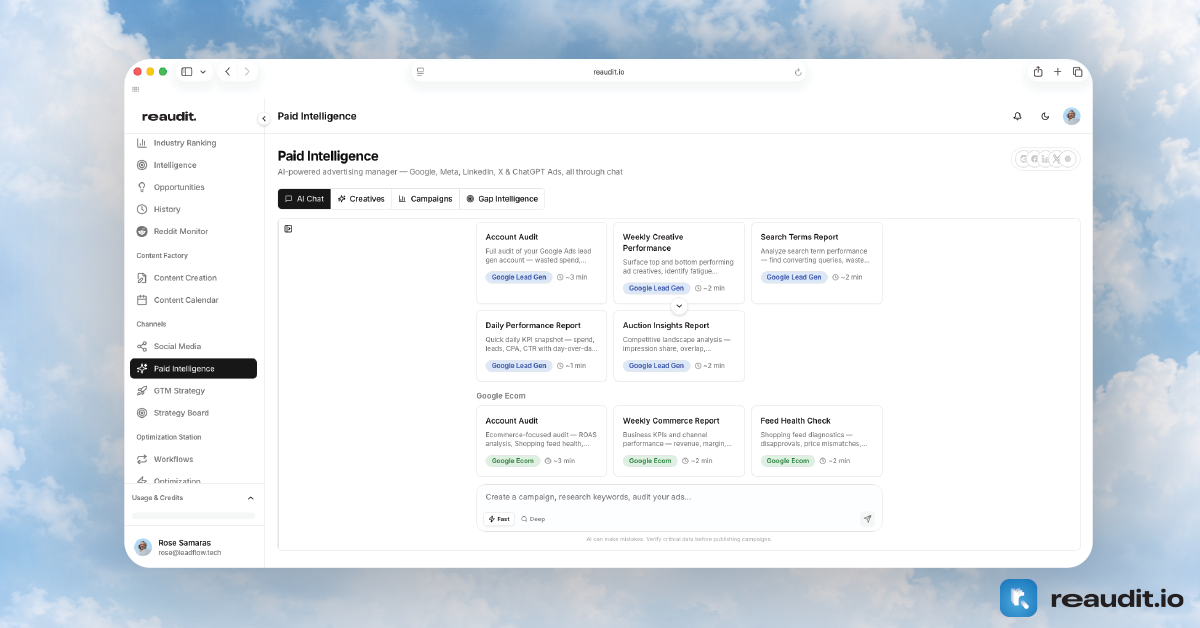
Task: Click the round down-chevron below the cards
Action: [679, 306]
